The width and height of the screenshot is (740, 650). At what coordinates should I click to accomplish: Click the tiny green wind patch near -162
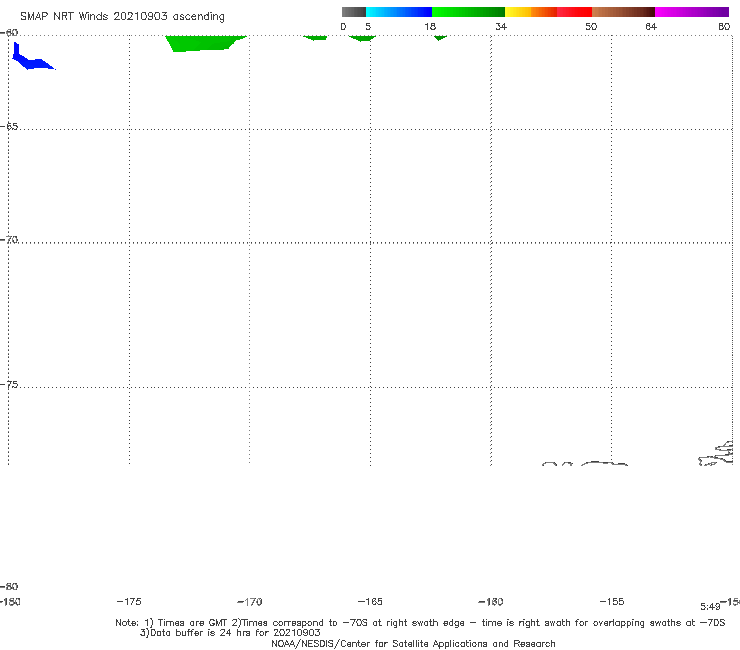tap(440, 38)
